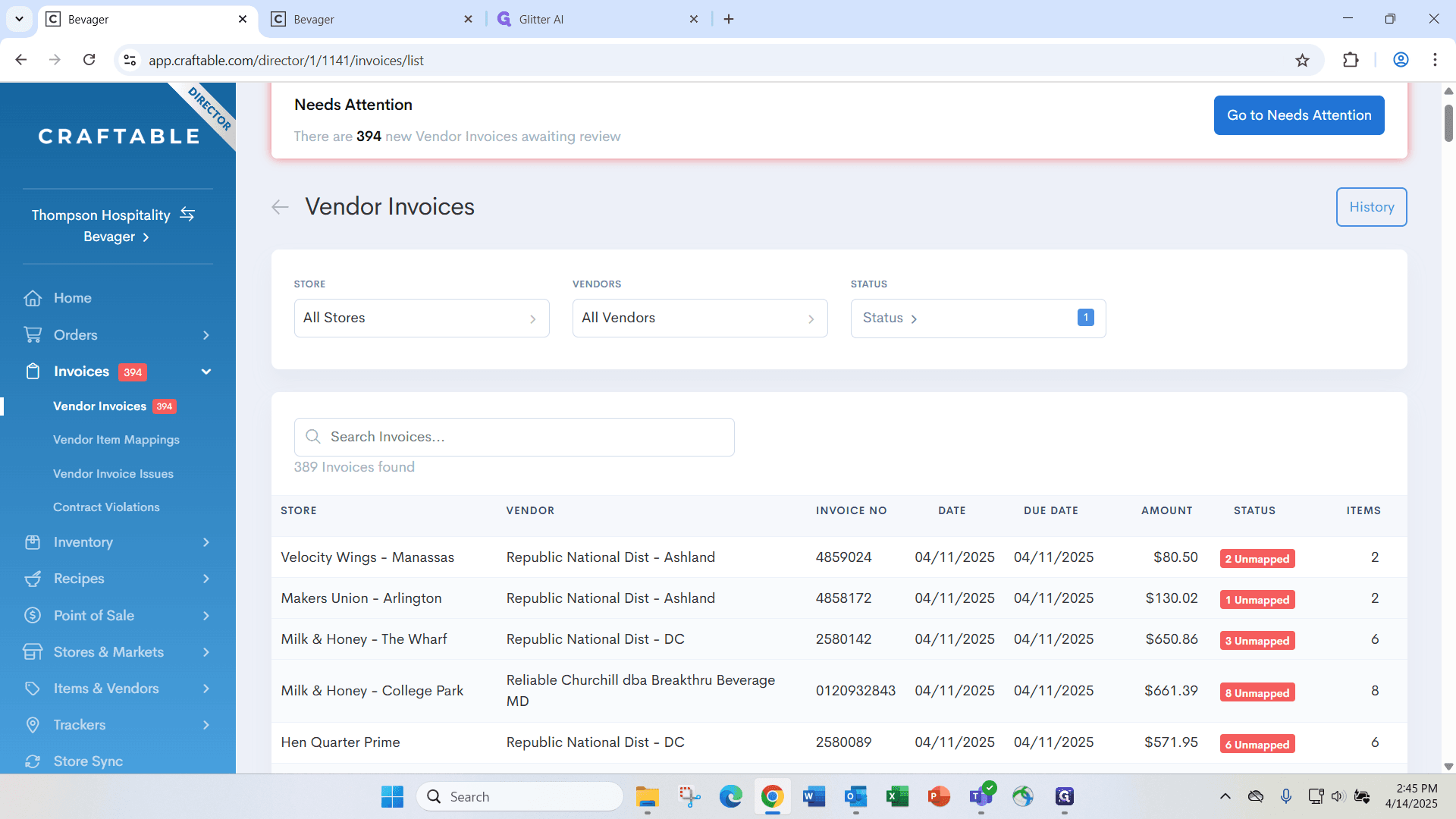Click the Orders cart icon
The width and height of the screenshot is (1456, 819).
33,334
